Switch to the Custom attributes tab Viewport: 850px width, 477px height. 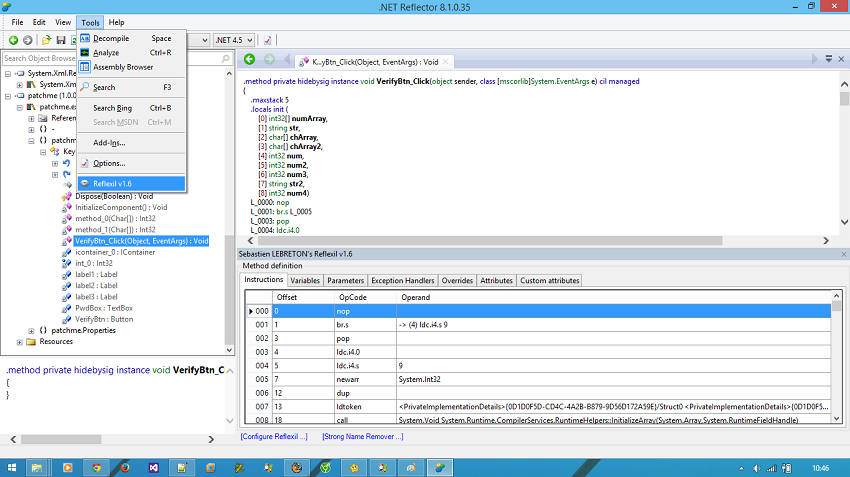click(x=550, y=280)
